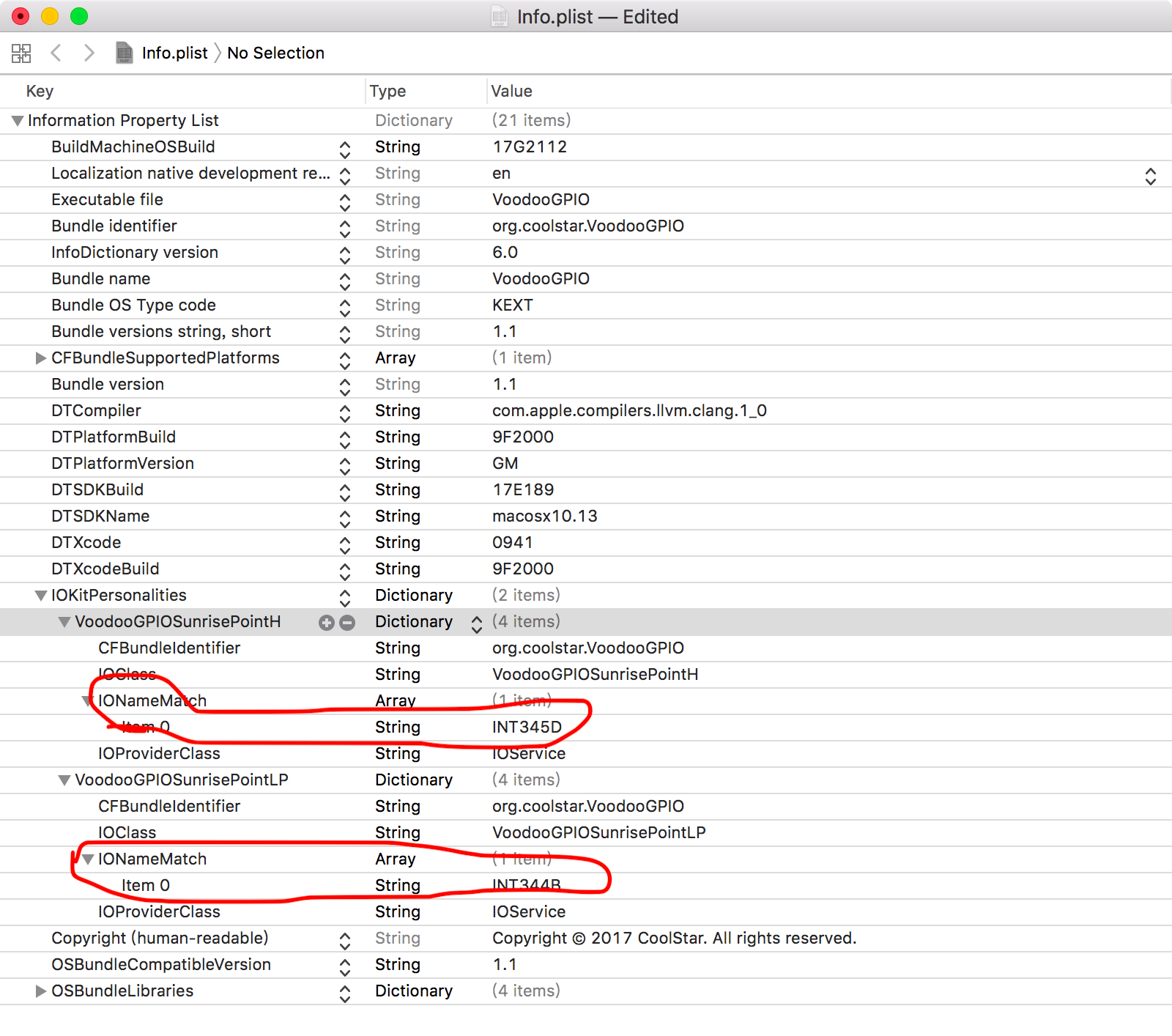Select the Bundle OS Type code row
Viewport: 1172px width, 1036px height.
tap(133, 305)
